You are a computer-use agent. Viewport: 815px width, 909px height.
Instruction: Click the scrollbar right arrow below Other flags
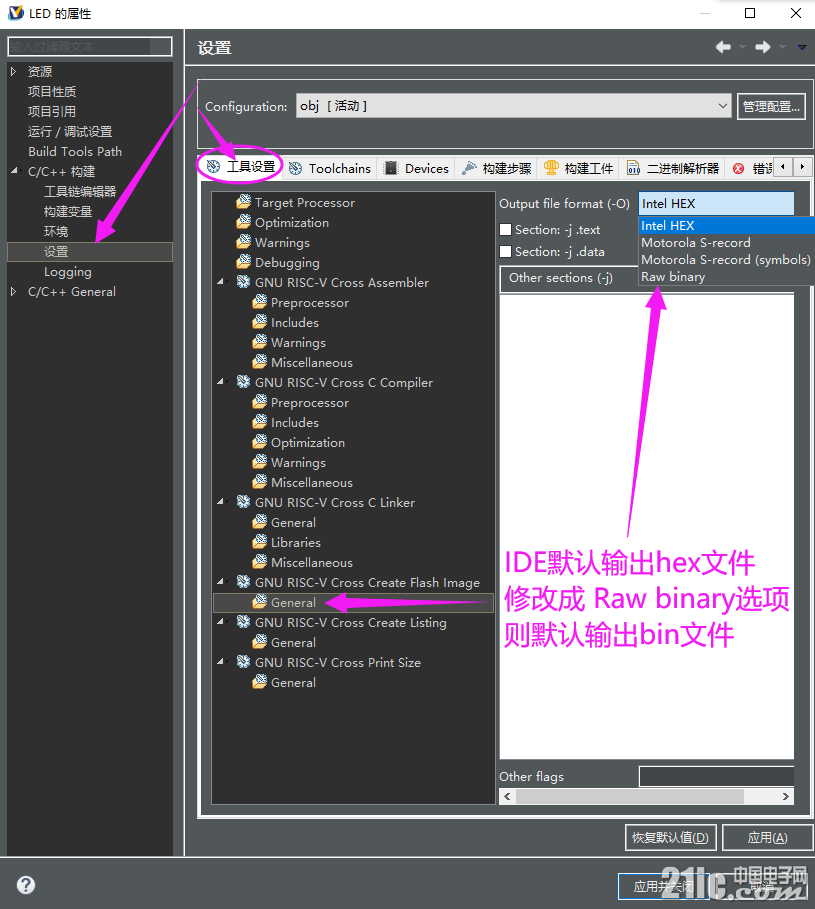(x=785, y=797)
